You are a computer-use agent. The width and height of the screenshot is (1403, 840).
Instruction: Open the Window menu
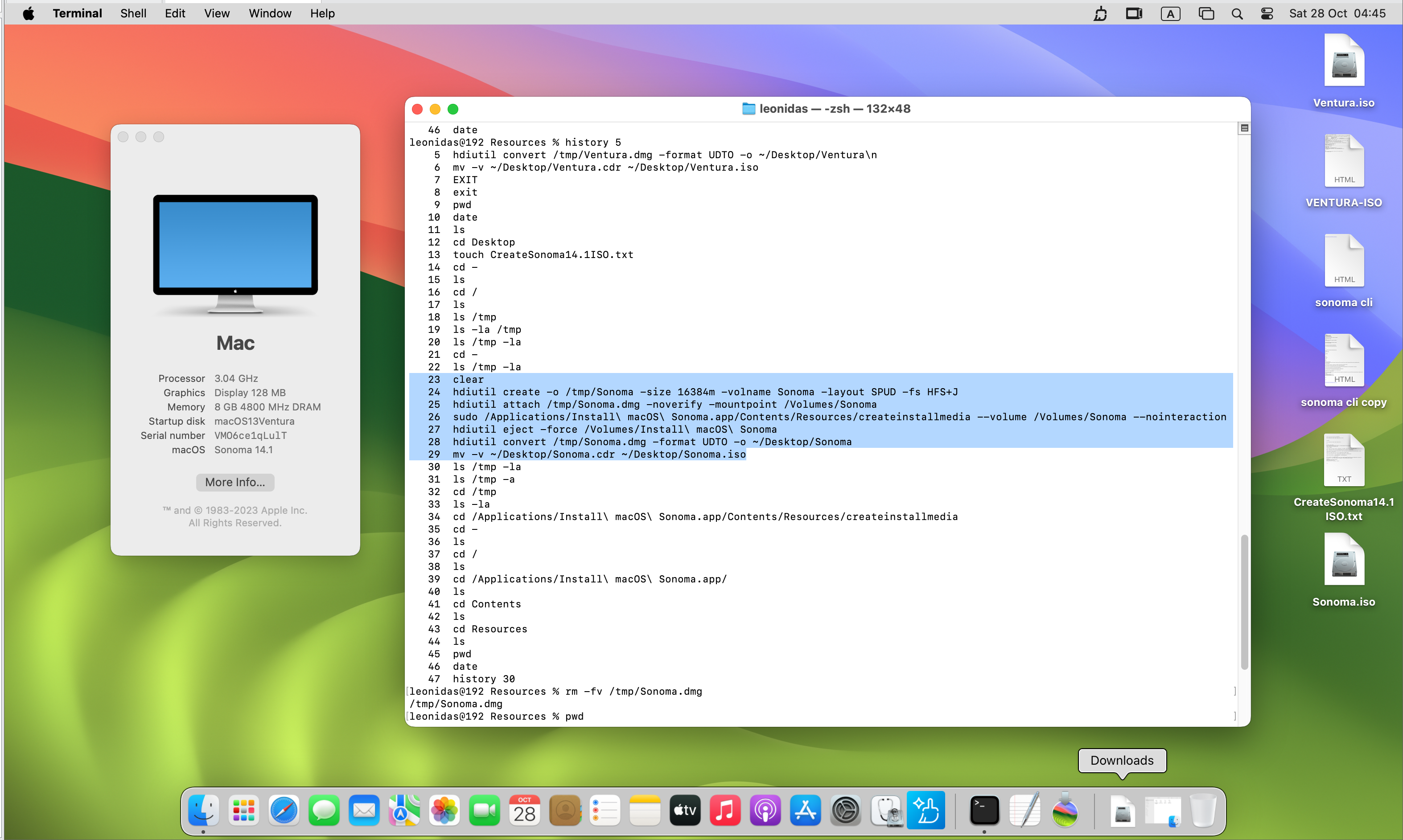coord(270,13)
